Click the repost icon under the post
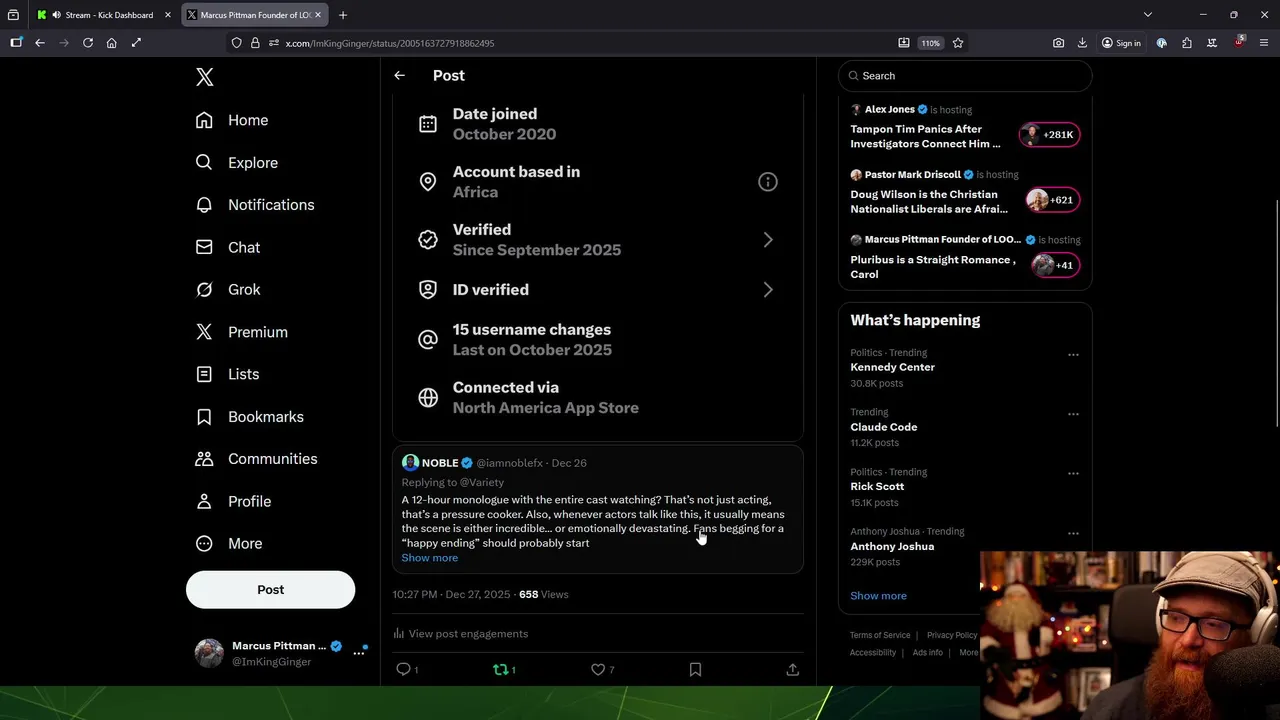The width and height of the screenshot is (1280, 720). pos(501,670)
